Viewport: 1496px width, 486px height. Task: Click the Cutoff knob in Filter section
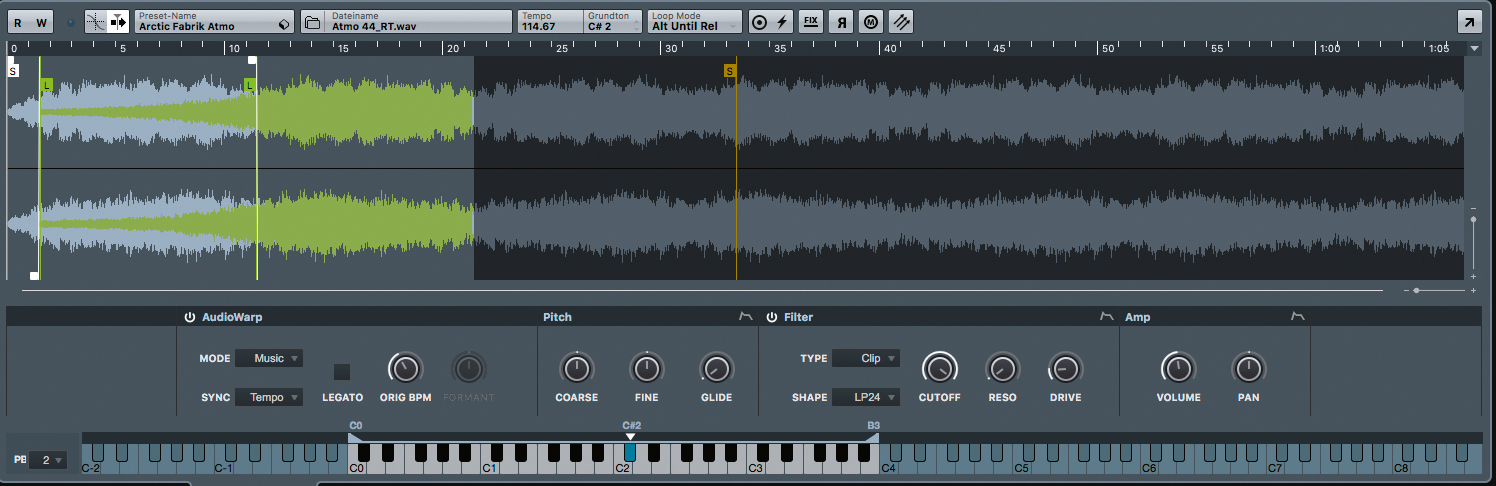point(939,369)
